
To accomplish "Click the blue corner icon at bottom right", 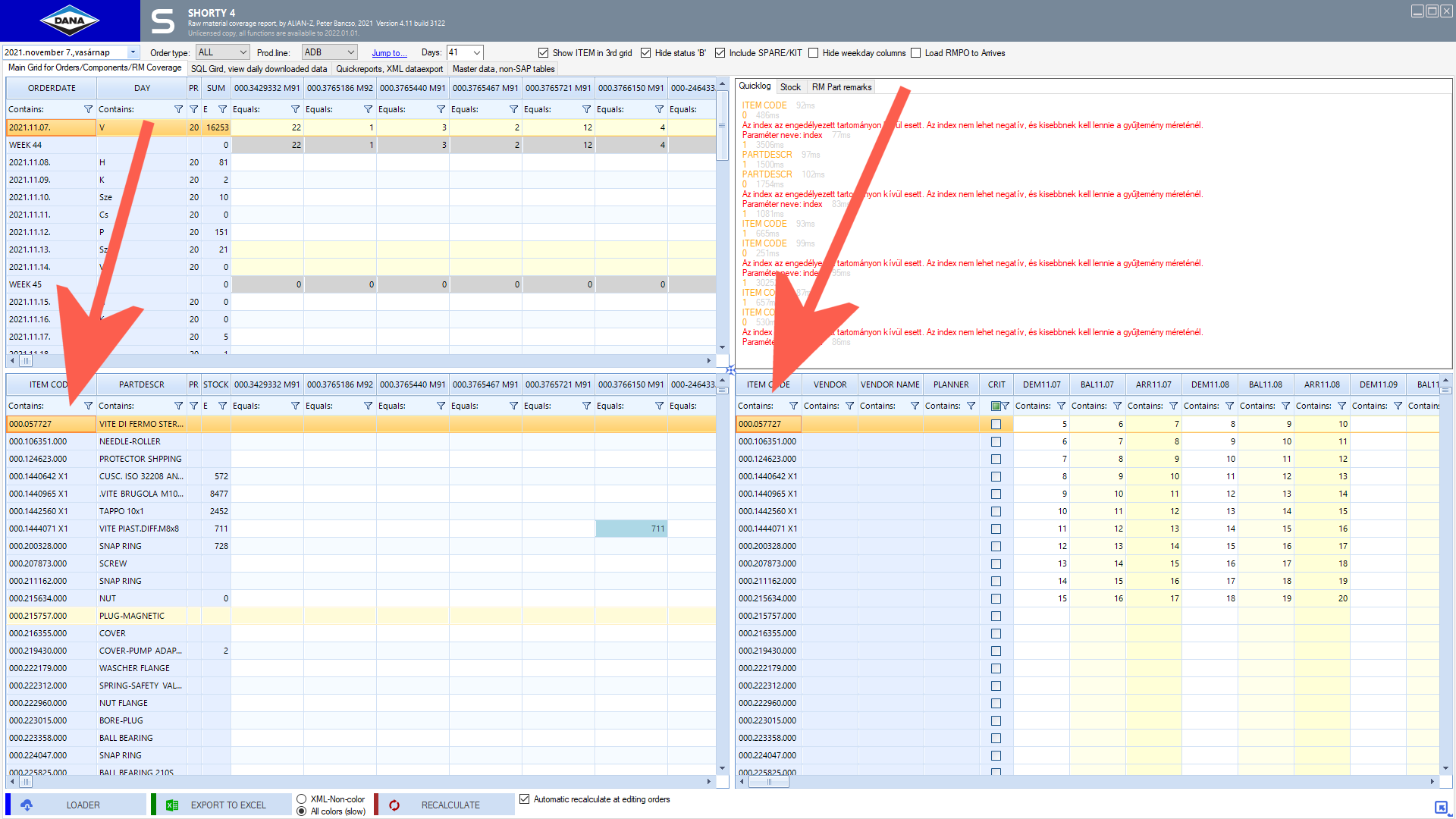I will tap(1441, 808).
